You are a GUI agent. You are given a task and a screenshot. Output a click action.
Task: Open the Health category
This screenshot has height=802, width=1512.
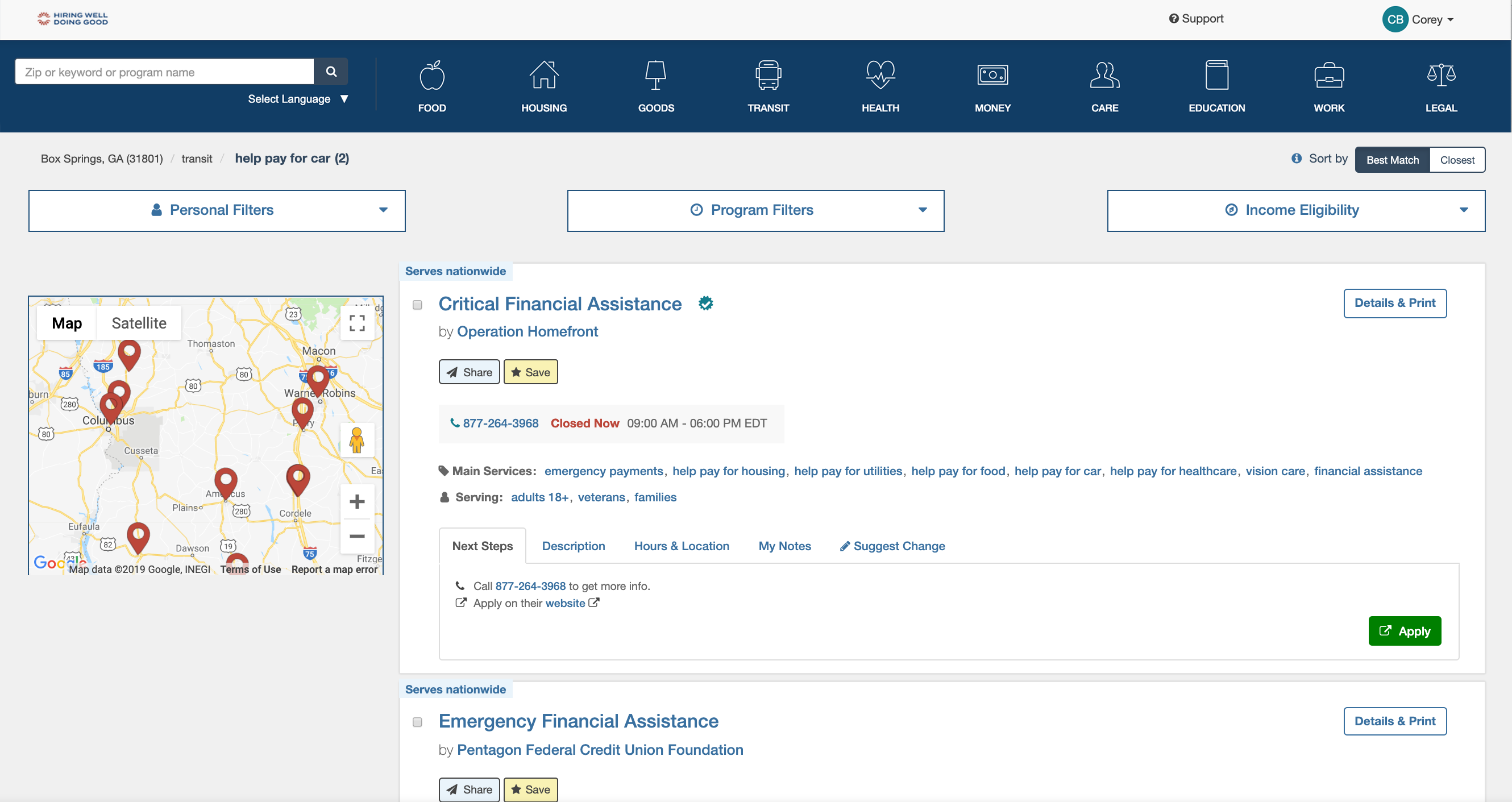(x=880, y=86)
